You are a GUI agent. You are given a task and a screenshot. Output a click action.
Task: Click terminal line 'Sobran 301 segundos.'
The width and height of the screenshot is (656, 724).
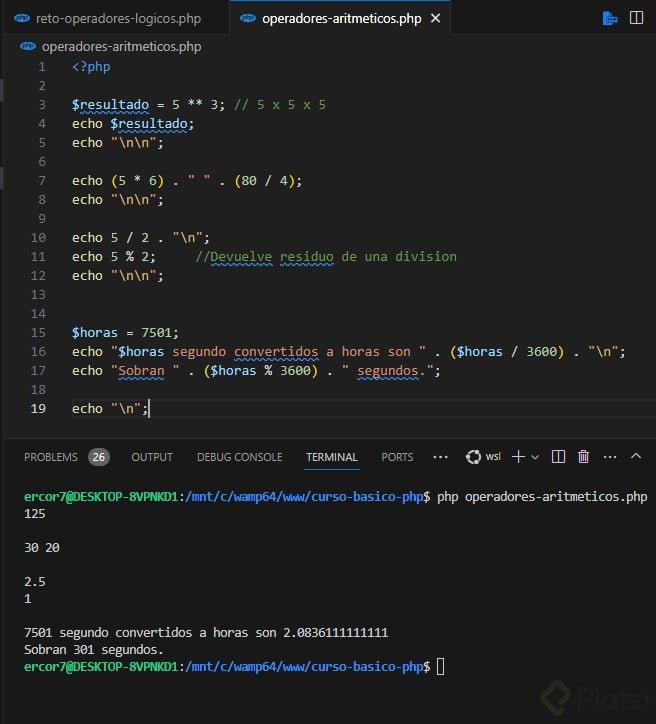click(94, 650)
